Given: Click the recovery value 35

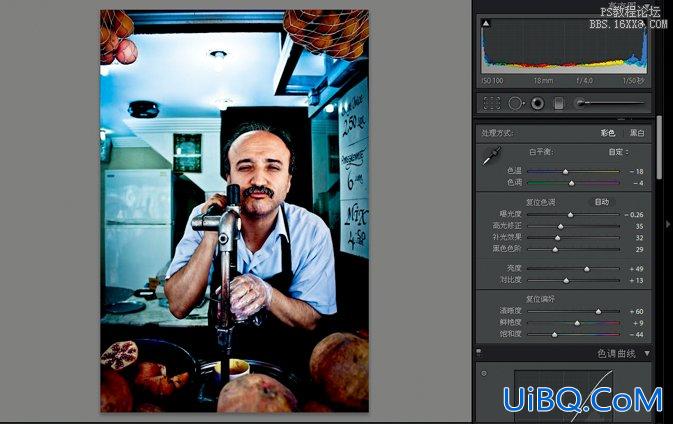Looking at the screenshot, I should coord(640,226).
